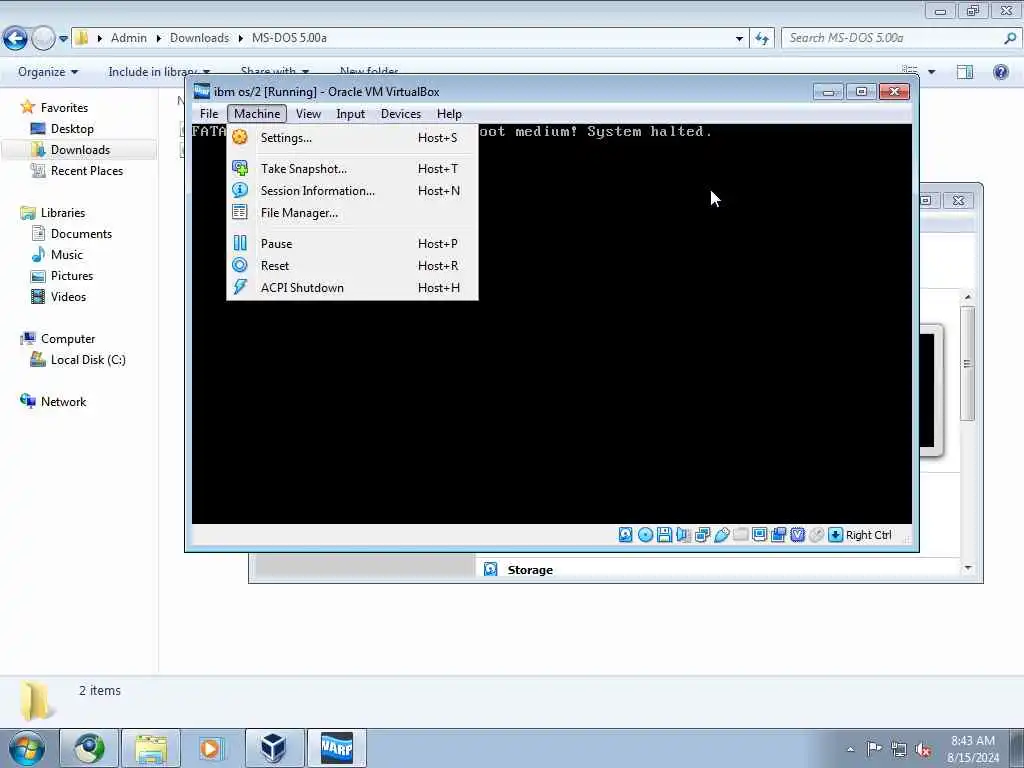Viewport: 1024px width, 768px height.
Task: Pause the virtual machine via menu
Action: (352, 244)
